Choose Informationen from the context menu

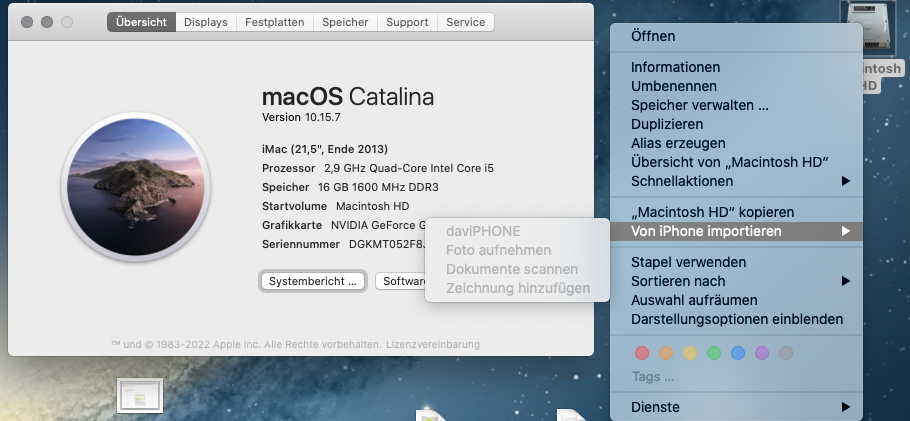[x=675, y=67]
